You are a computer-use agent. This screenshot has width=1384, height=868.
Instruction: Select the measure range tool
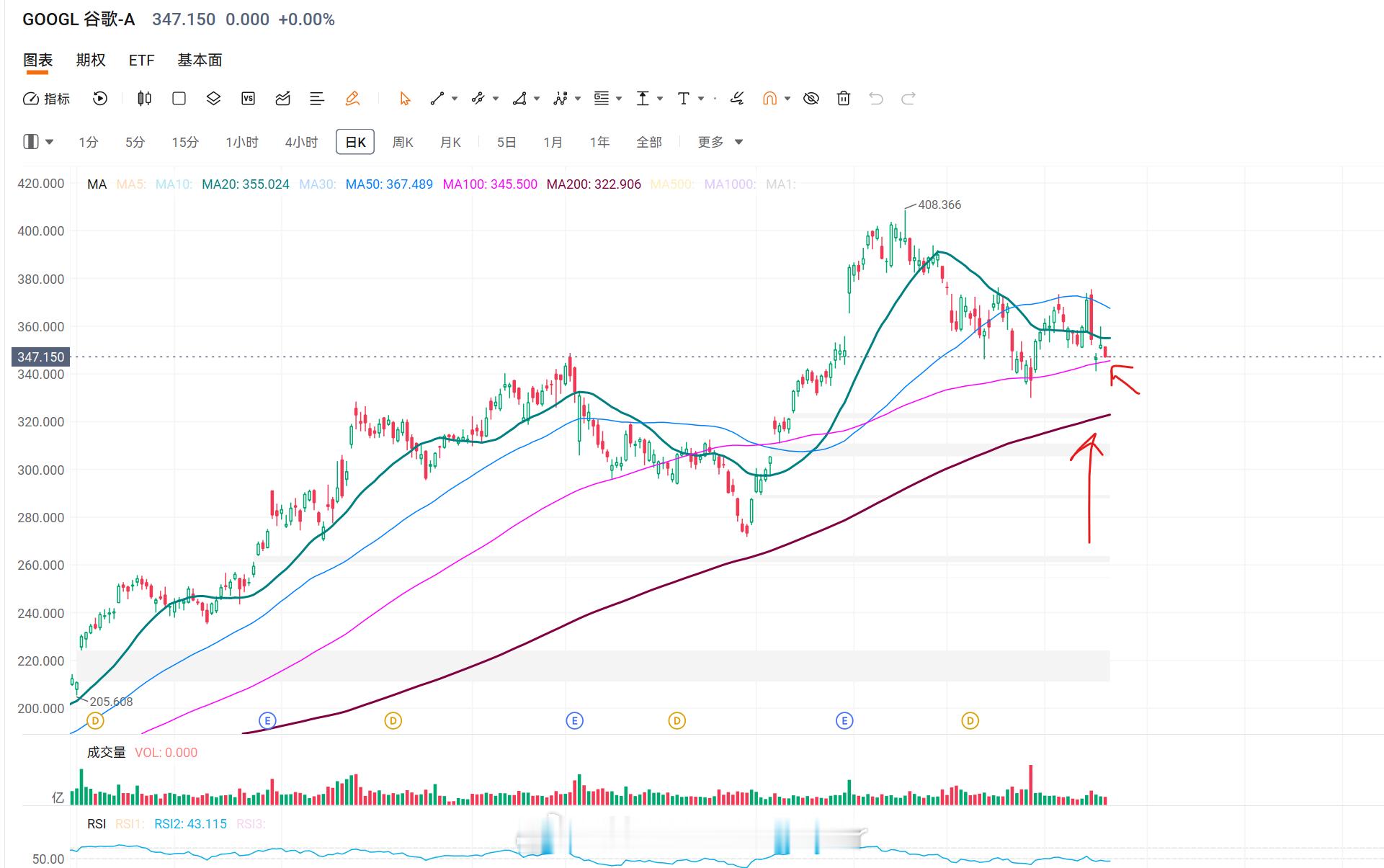point(643,99)
